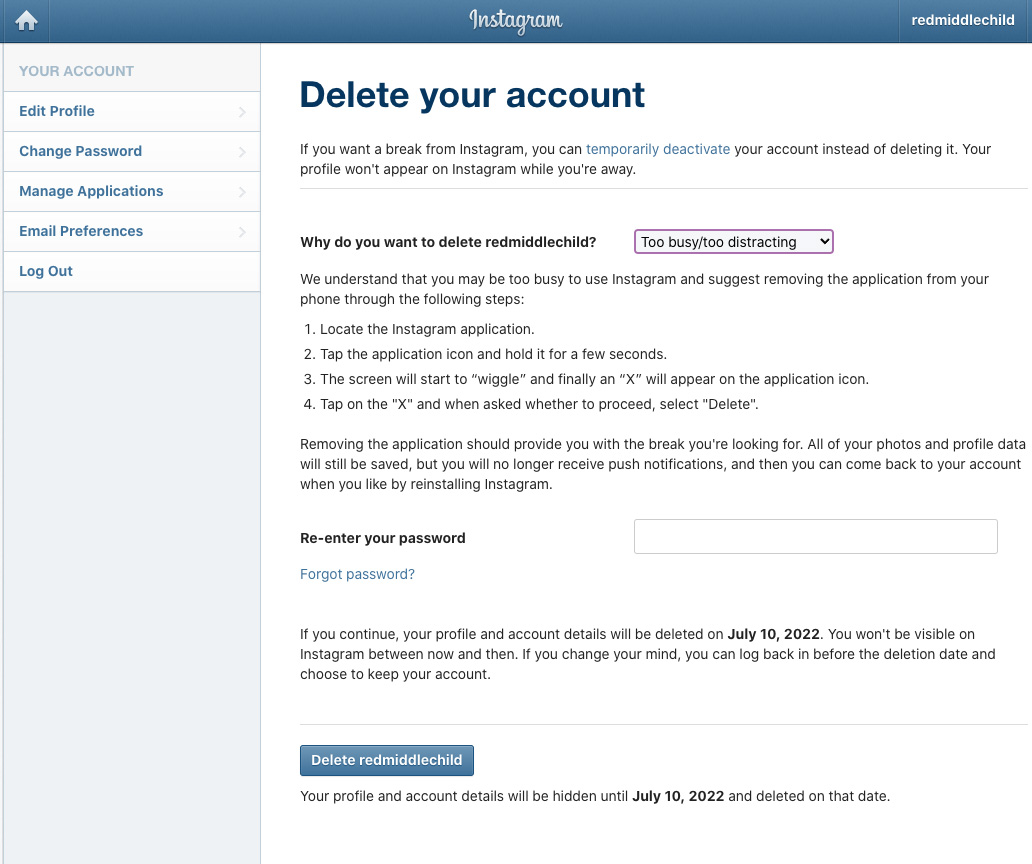Click the Instagram logo in top bar
The image size is (1032, 864).
[516, 21]
